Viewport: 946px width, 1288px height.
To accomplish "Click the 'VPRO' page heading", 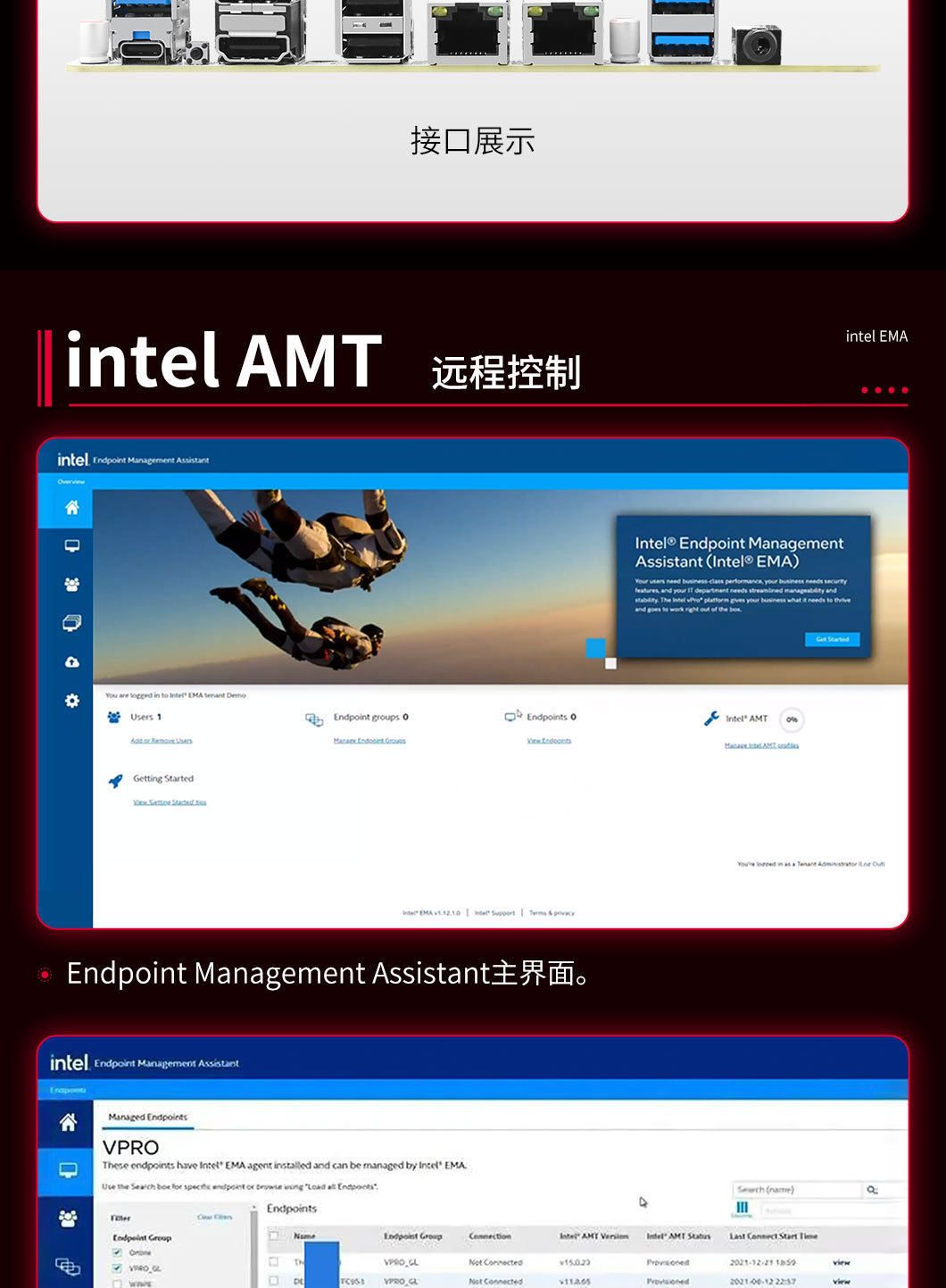I will (130, 1147).
